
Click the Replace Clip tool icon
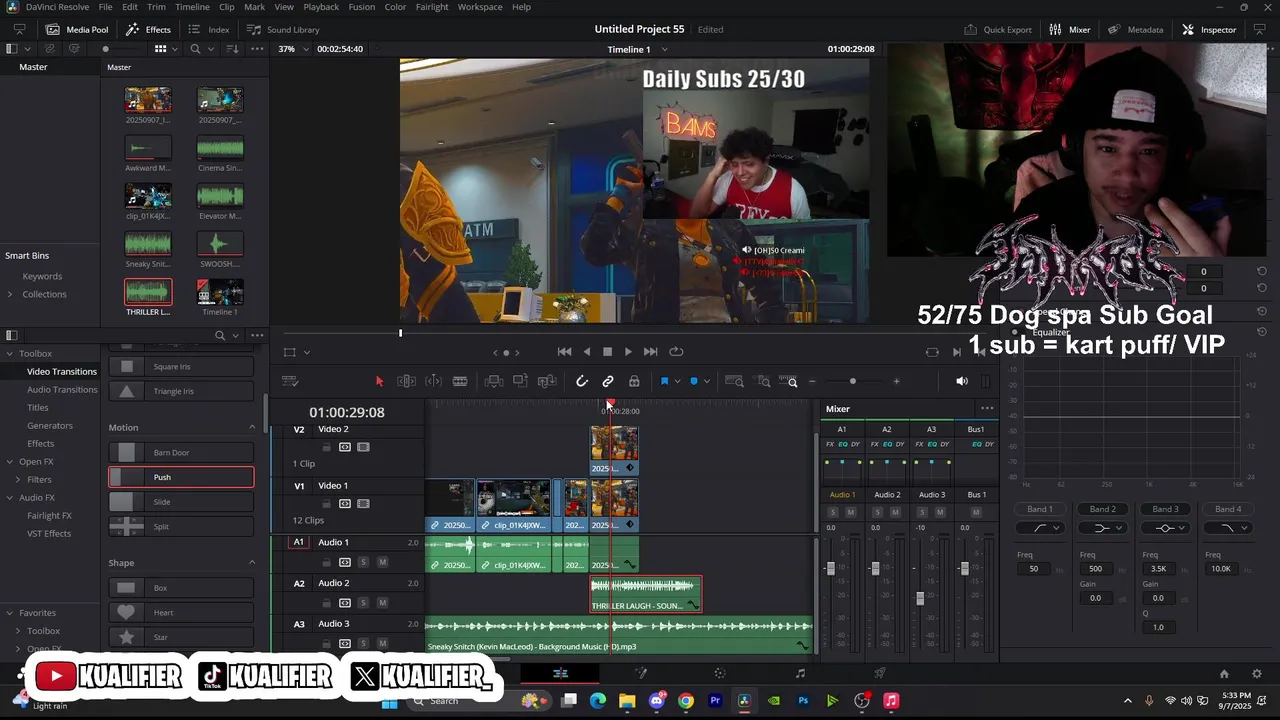pyautogui.click(x=547, y=381)
